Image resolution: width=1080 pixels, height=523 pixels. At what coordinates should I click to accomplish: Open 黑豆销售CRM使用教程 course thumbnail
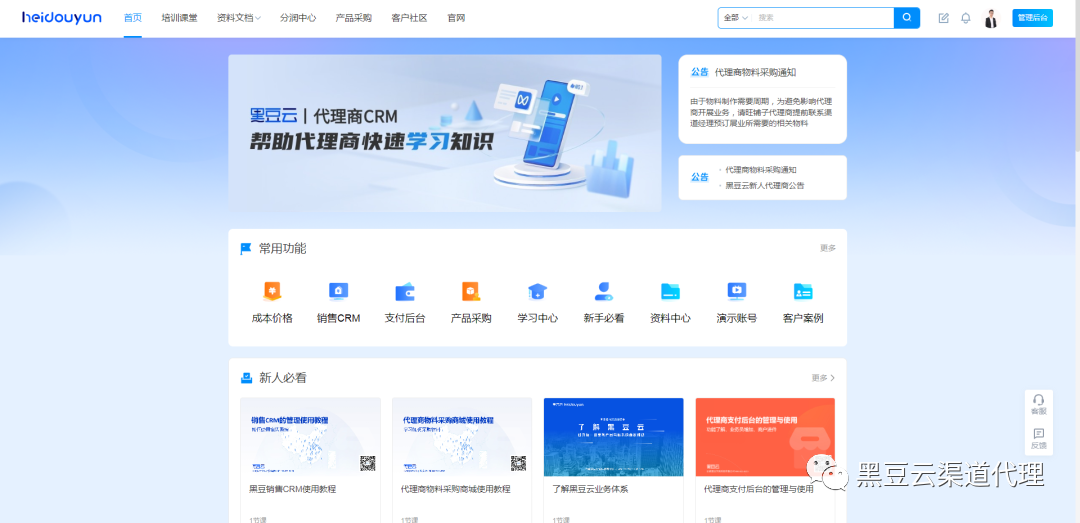click(311, 437)
